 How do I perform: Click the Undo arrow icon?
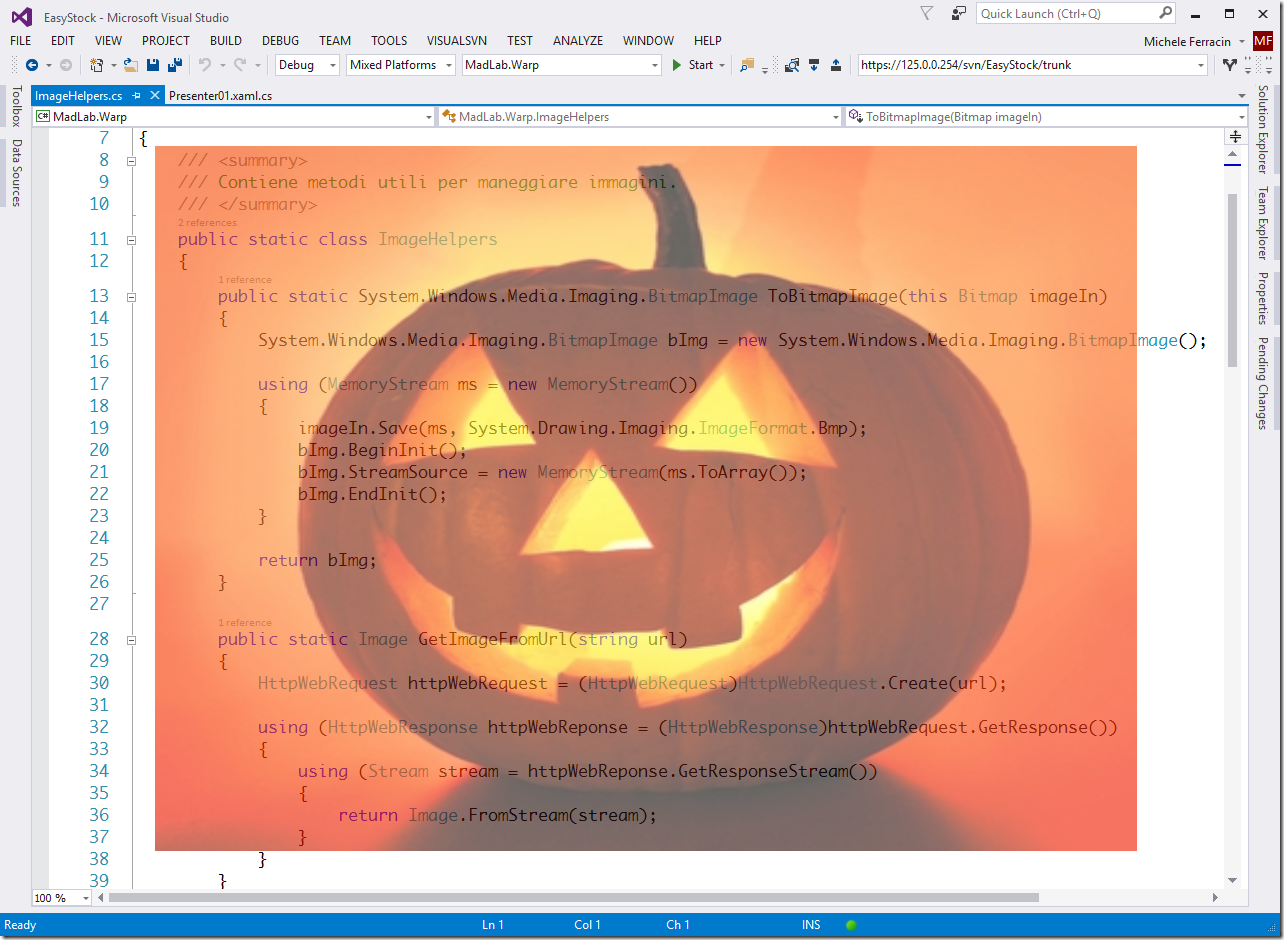pyautogui.click(x=205, y=65)
